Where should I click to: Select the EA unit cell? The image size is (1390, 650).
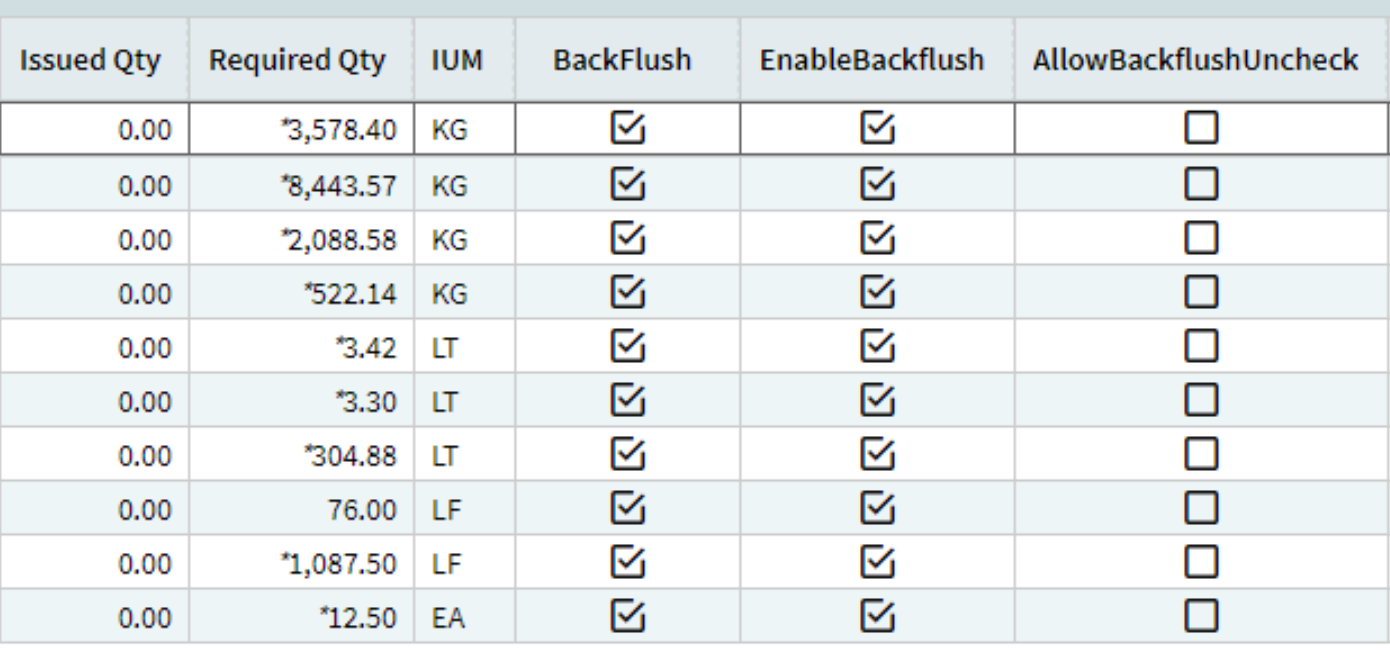pos(464,617)
